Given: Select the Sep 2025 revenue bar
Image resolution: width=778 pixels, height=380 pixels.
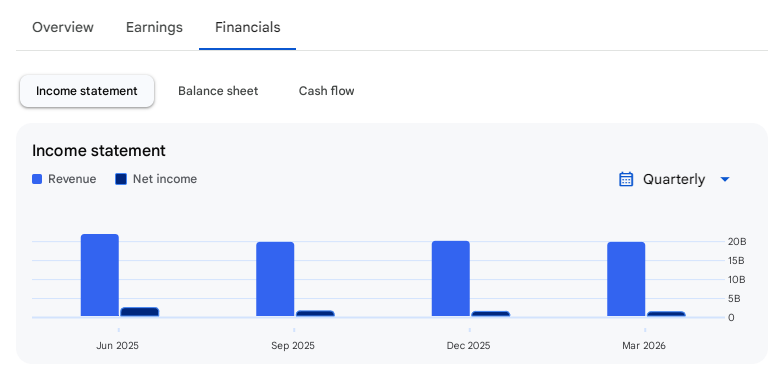Looking at the screenshot, I should 275,279.
